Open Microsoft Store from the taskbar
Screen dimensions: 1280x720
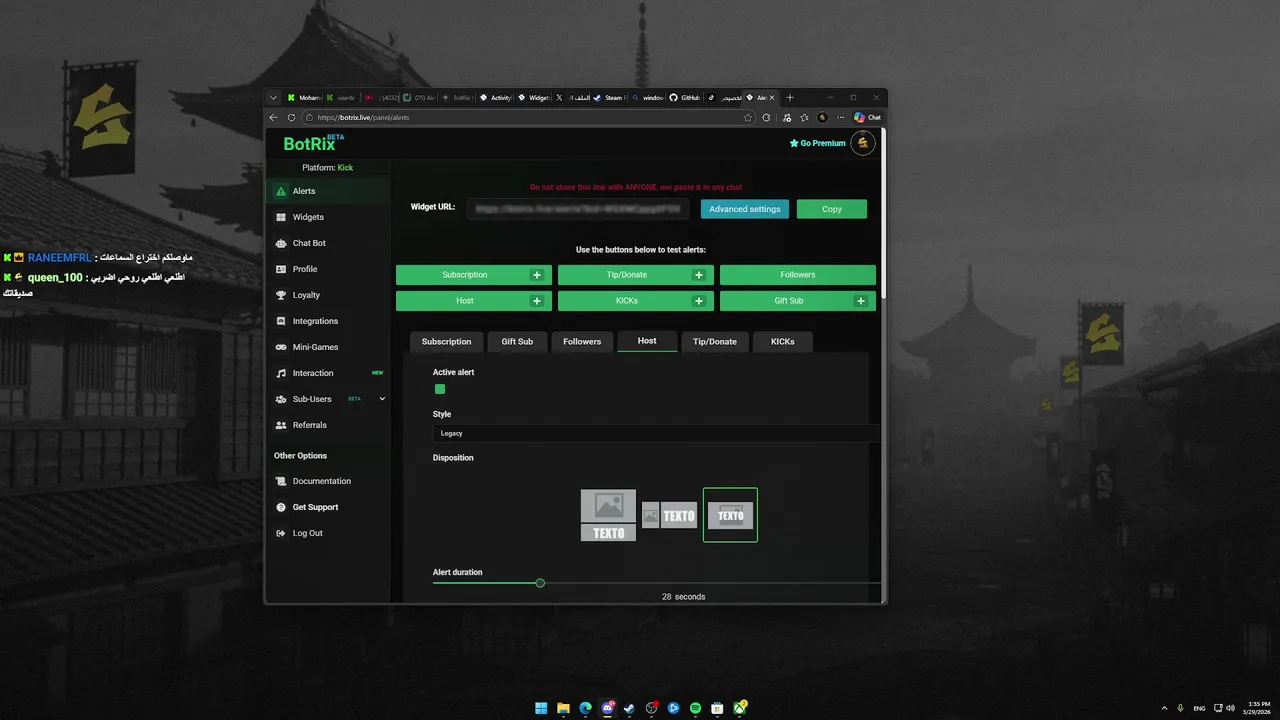(x=717, y=708)
